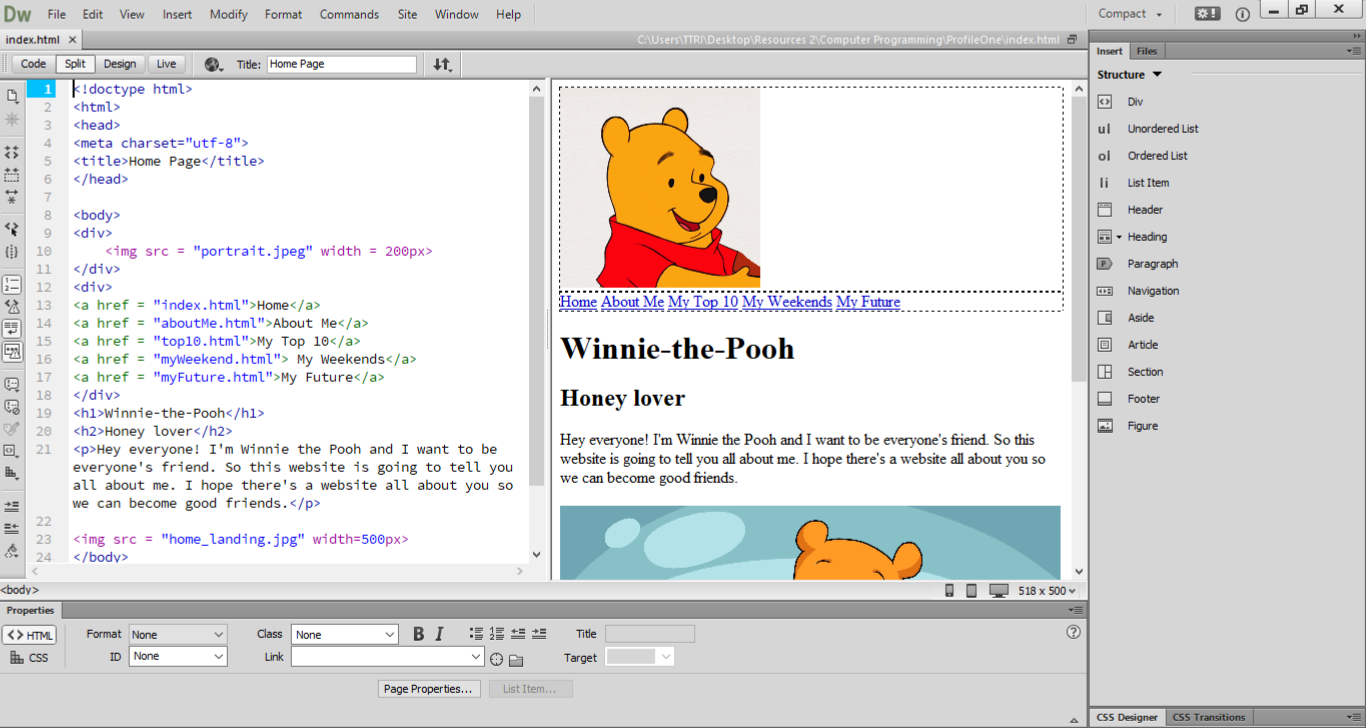Image resolution: width=1366 pixels, height=728 pixels.
Task: Insert List Item element
Action: click(x=1148, y=183)
